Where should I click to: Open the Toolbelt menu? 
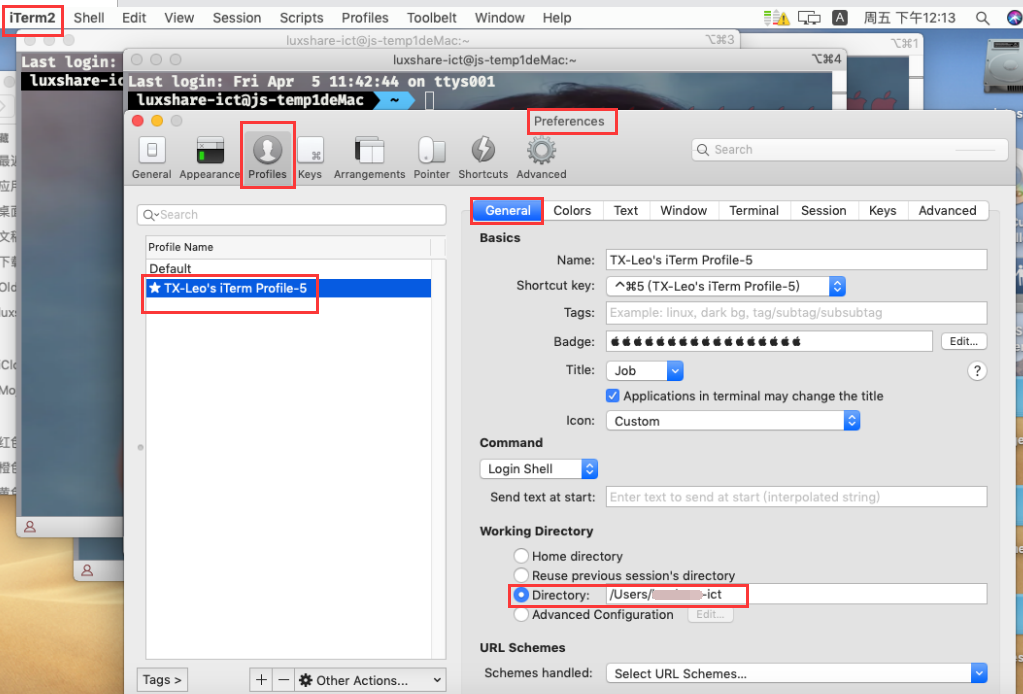click(432, 18)
